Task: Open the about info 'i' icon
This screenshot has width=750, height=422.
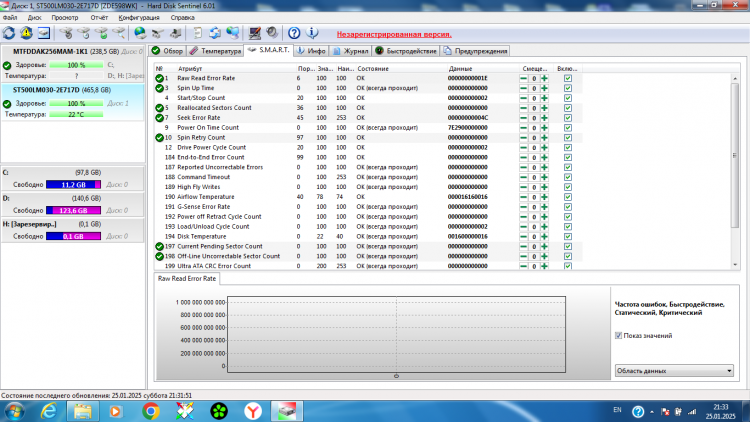Action: 312,33
